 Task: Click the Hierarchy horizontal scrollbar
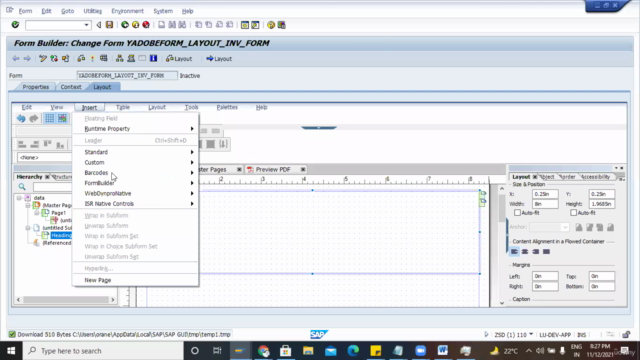(65, 300)
